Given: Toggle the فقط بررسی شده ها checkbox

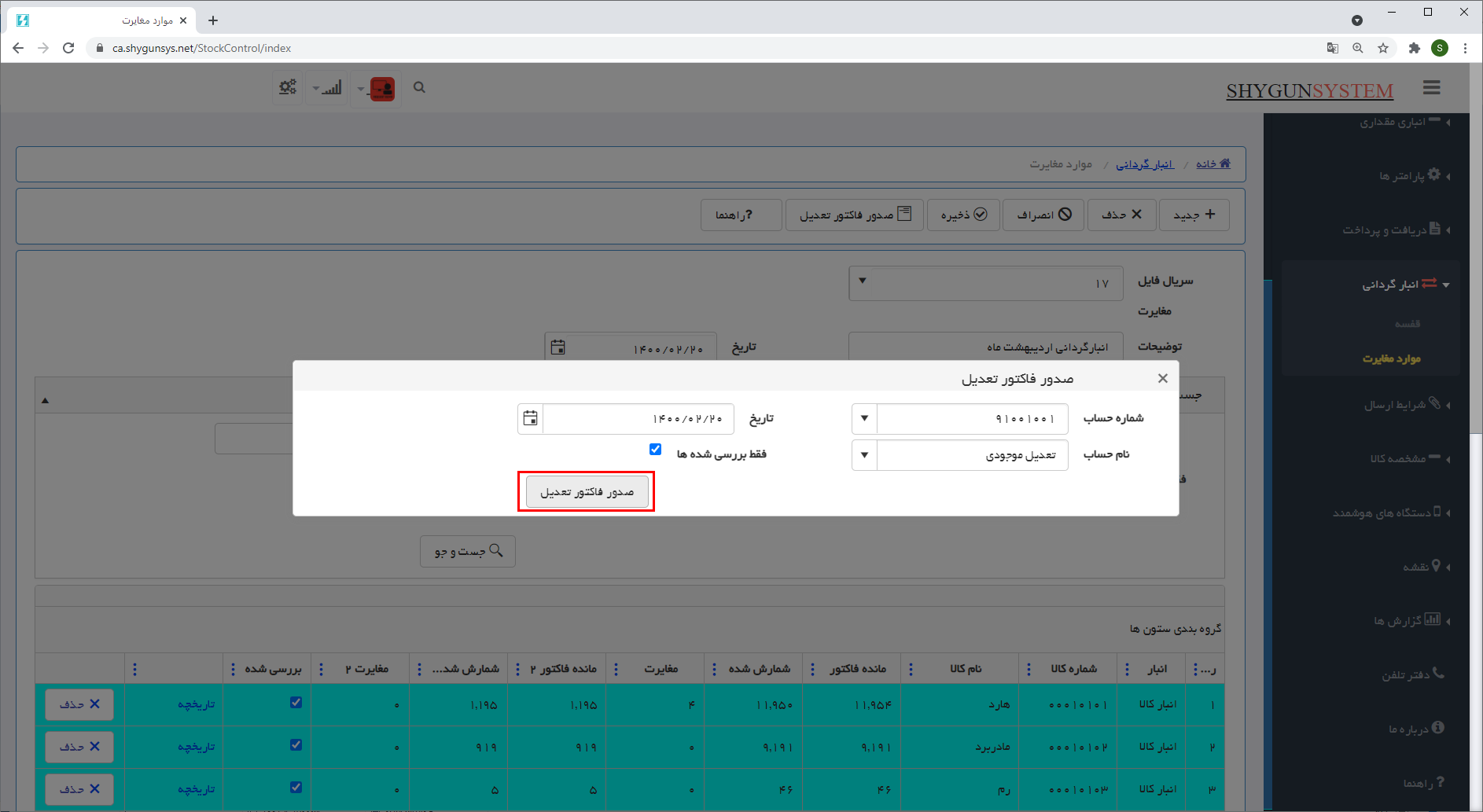Looking at the screenshot, I should coord(655,450).
